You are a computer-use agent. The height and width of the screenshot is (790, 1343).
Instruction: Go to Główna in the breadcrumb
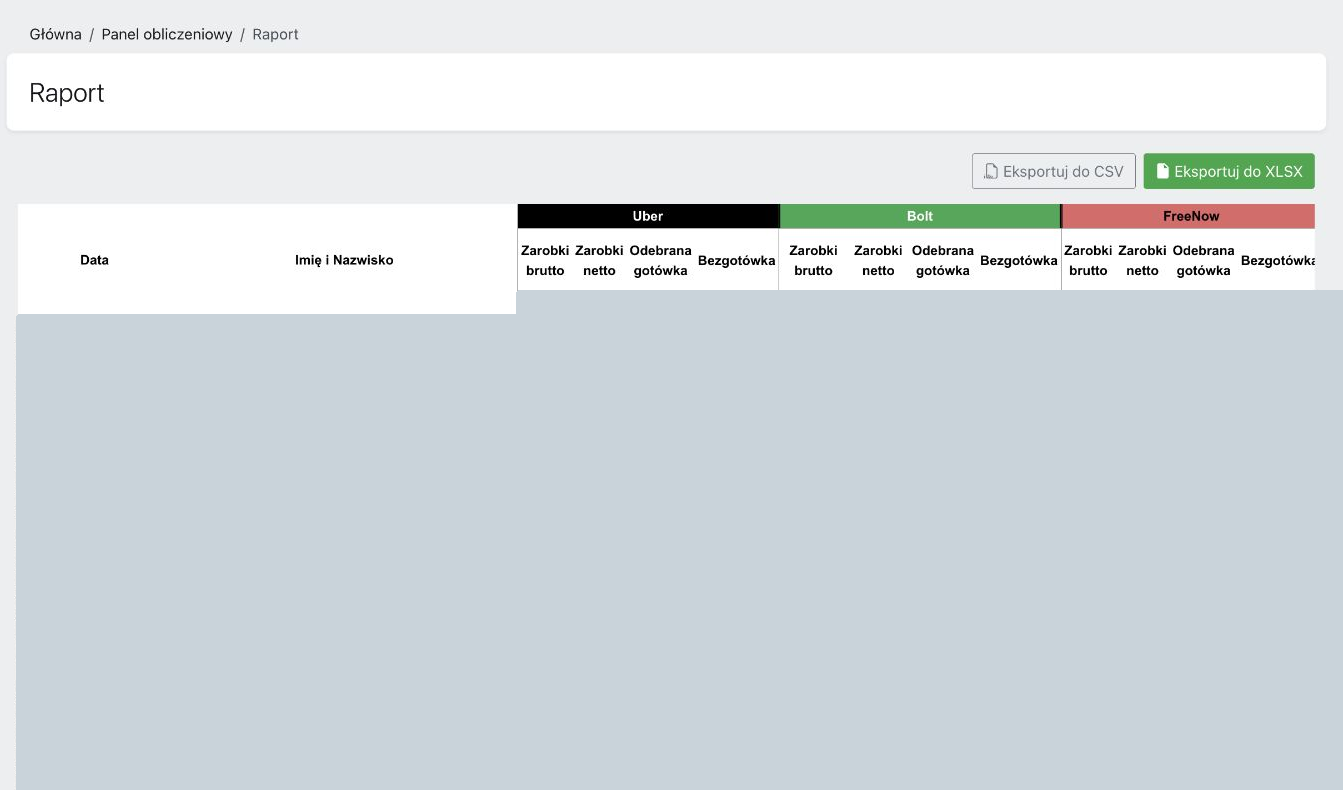56,34
